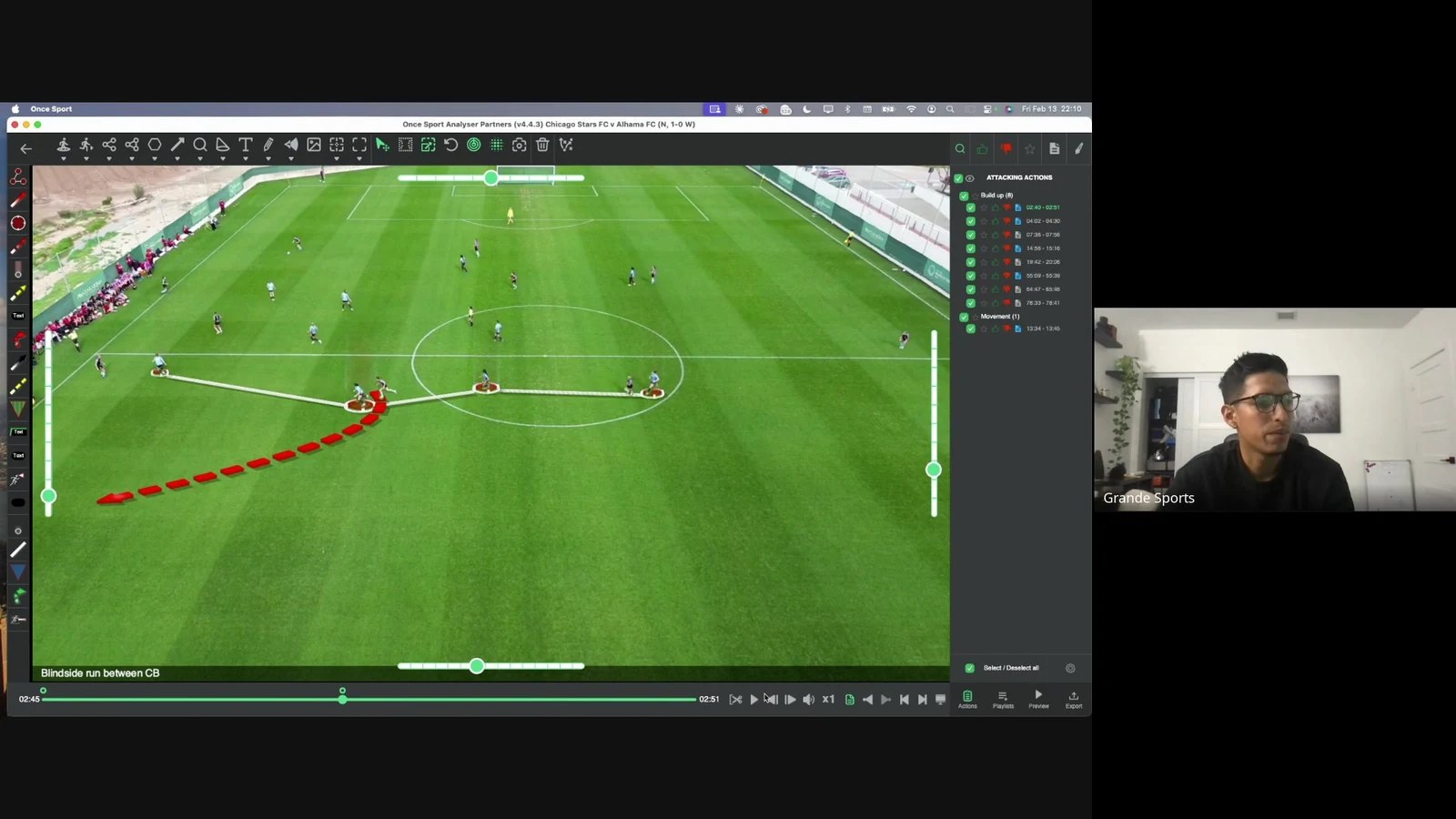Open the Preview tab
The image size is (1456, 819).
(1038, 700)
